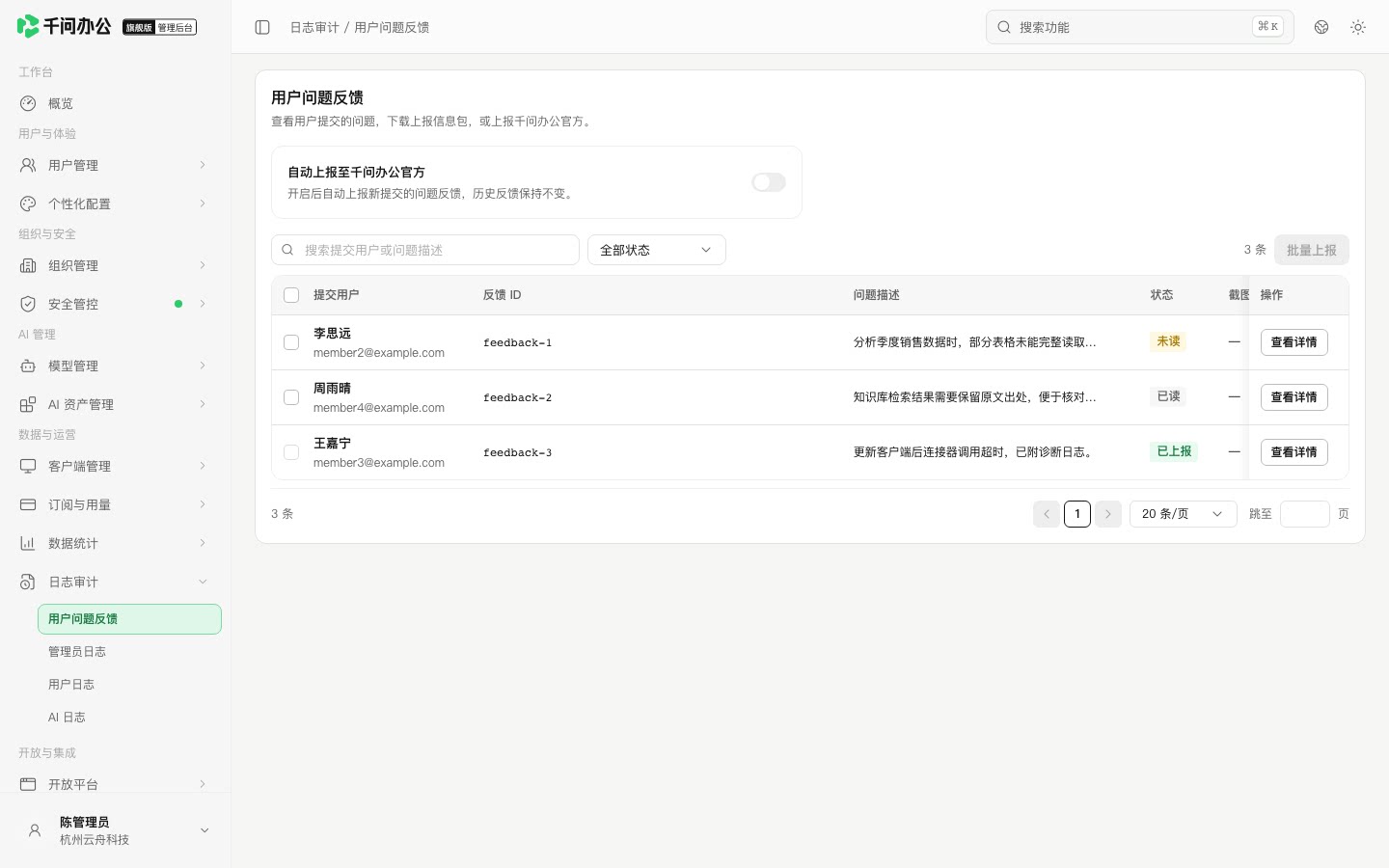Click the 千问办公 logo icon
The height and width of the screenshot is (868, 1389).
28,26
